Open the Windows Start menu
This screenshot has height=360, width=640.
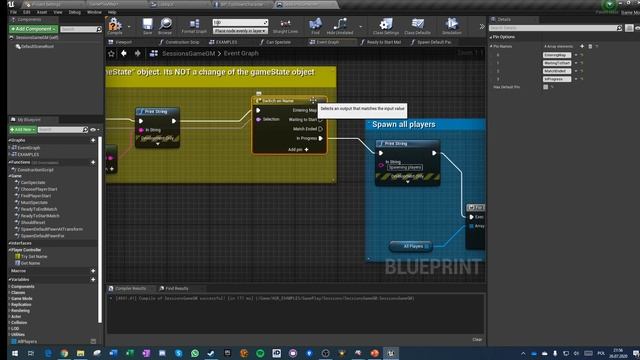pos(15,353)
